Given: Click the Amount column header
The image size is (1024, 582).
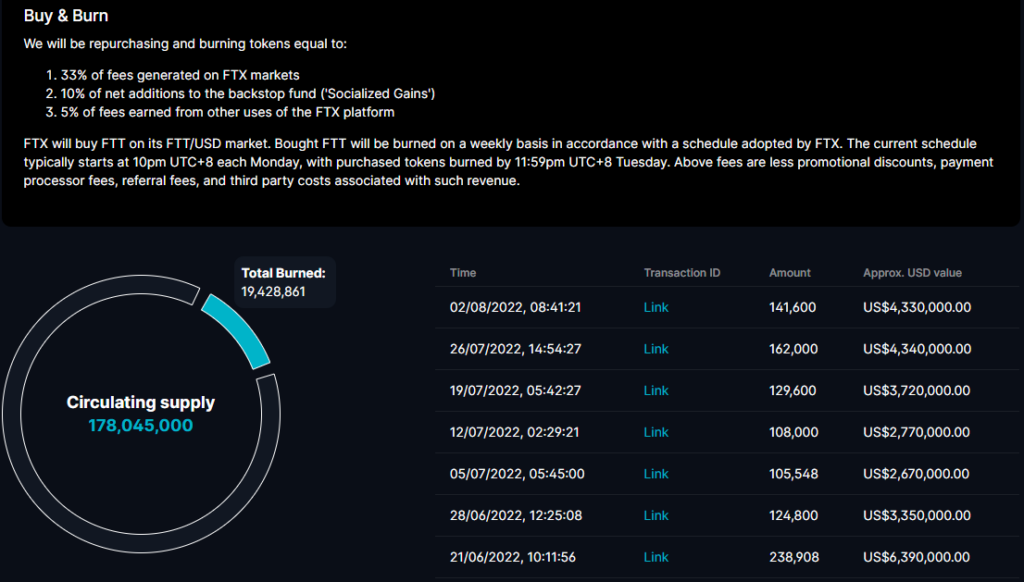Looking at the screenshot, I should pos(790,273).
